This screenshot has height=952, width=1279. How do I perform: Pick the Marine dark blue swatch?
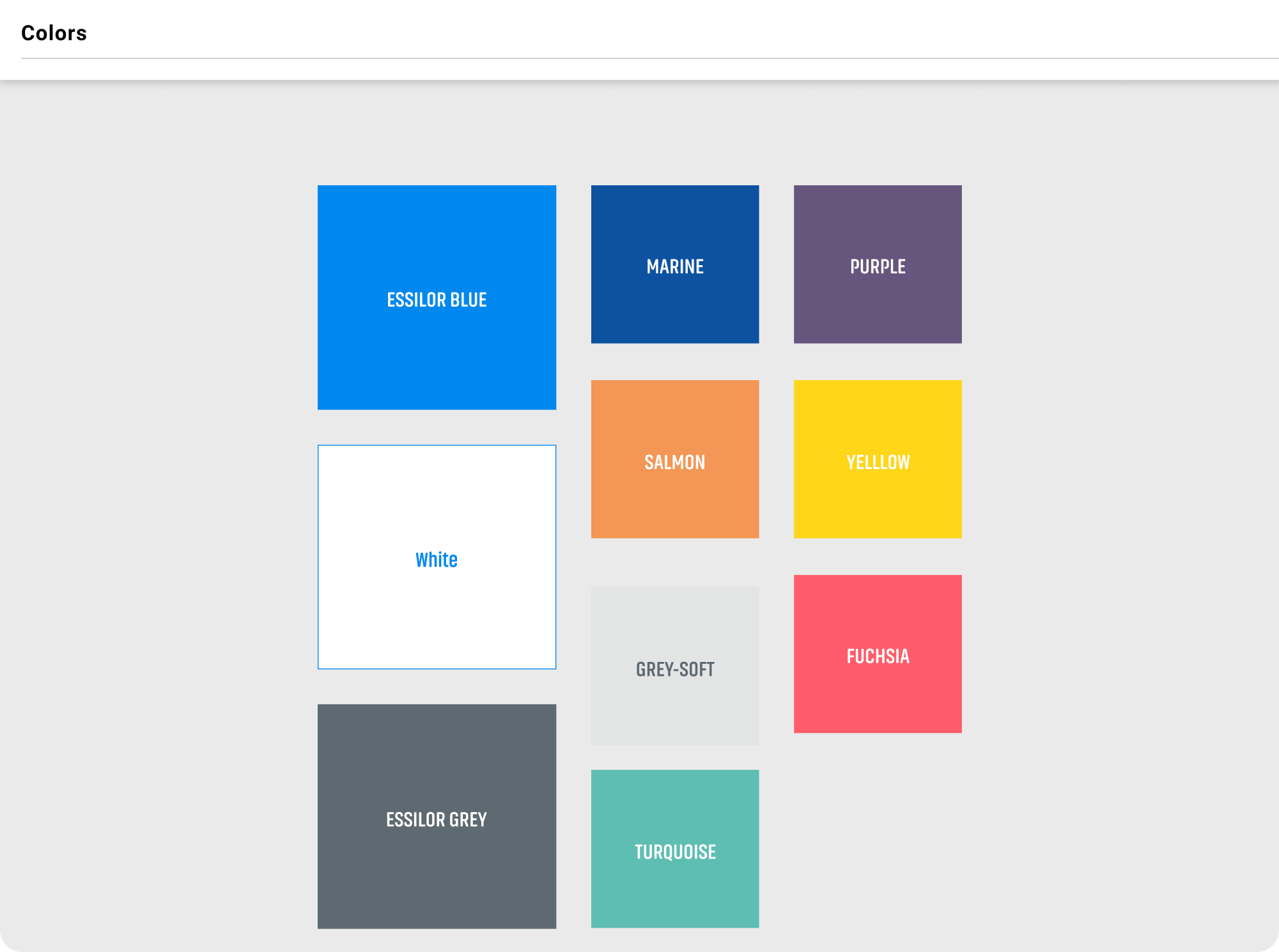[674, 307]
